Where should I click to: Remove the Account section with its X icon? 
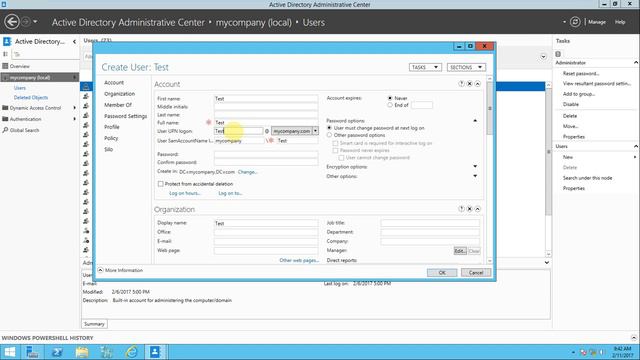click(469, 84)
